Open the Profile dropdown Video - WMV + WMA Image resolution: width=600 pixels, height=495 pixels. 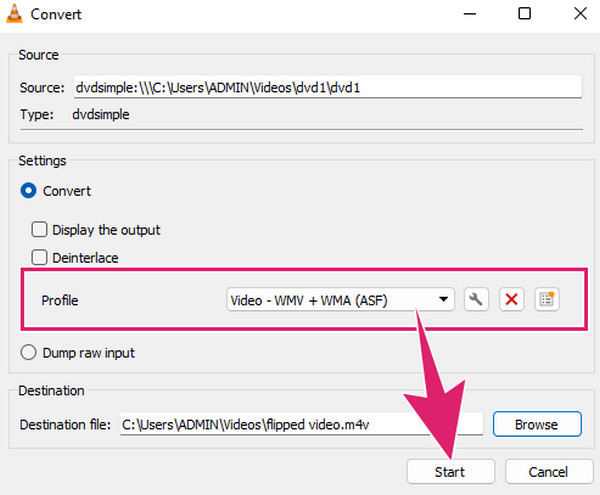point(340,300)
